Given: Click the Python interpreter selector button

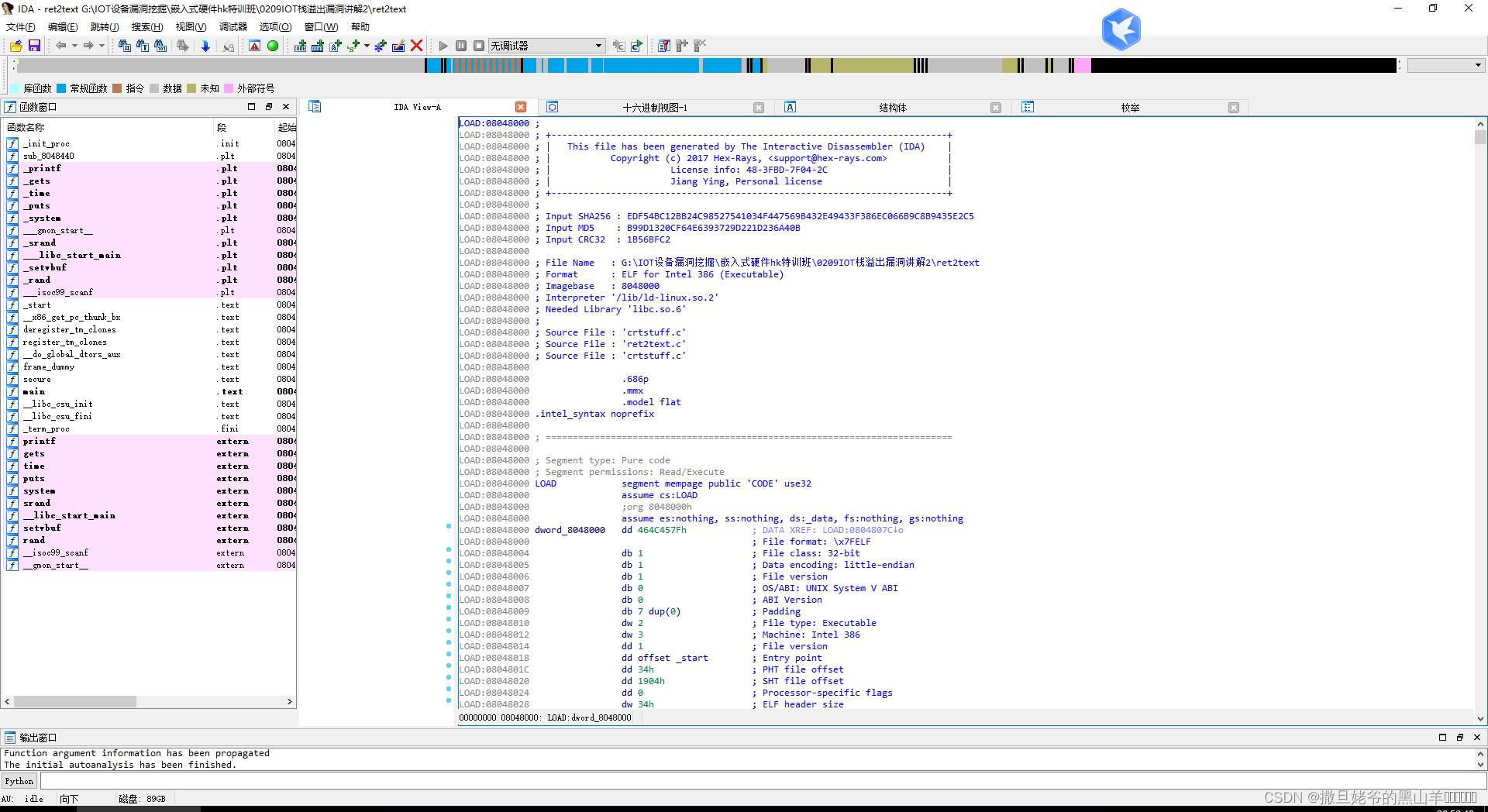Looking at the screenshot, I should point(19,781).
